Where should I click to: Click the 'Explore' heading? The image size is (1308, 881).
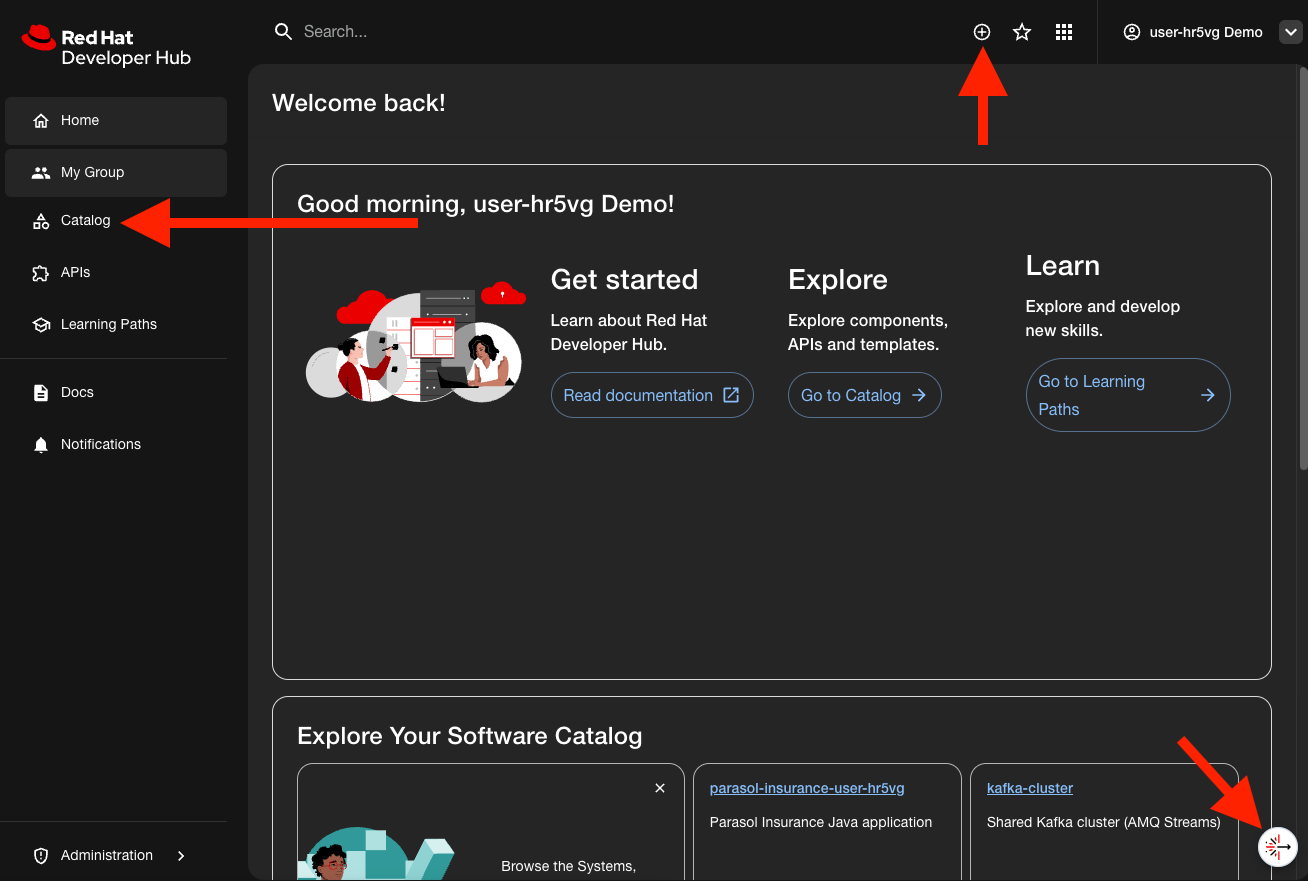(x=838, y=279)
